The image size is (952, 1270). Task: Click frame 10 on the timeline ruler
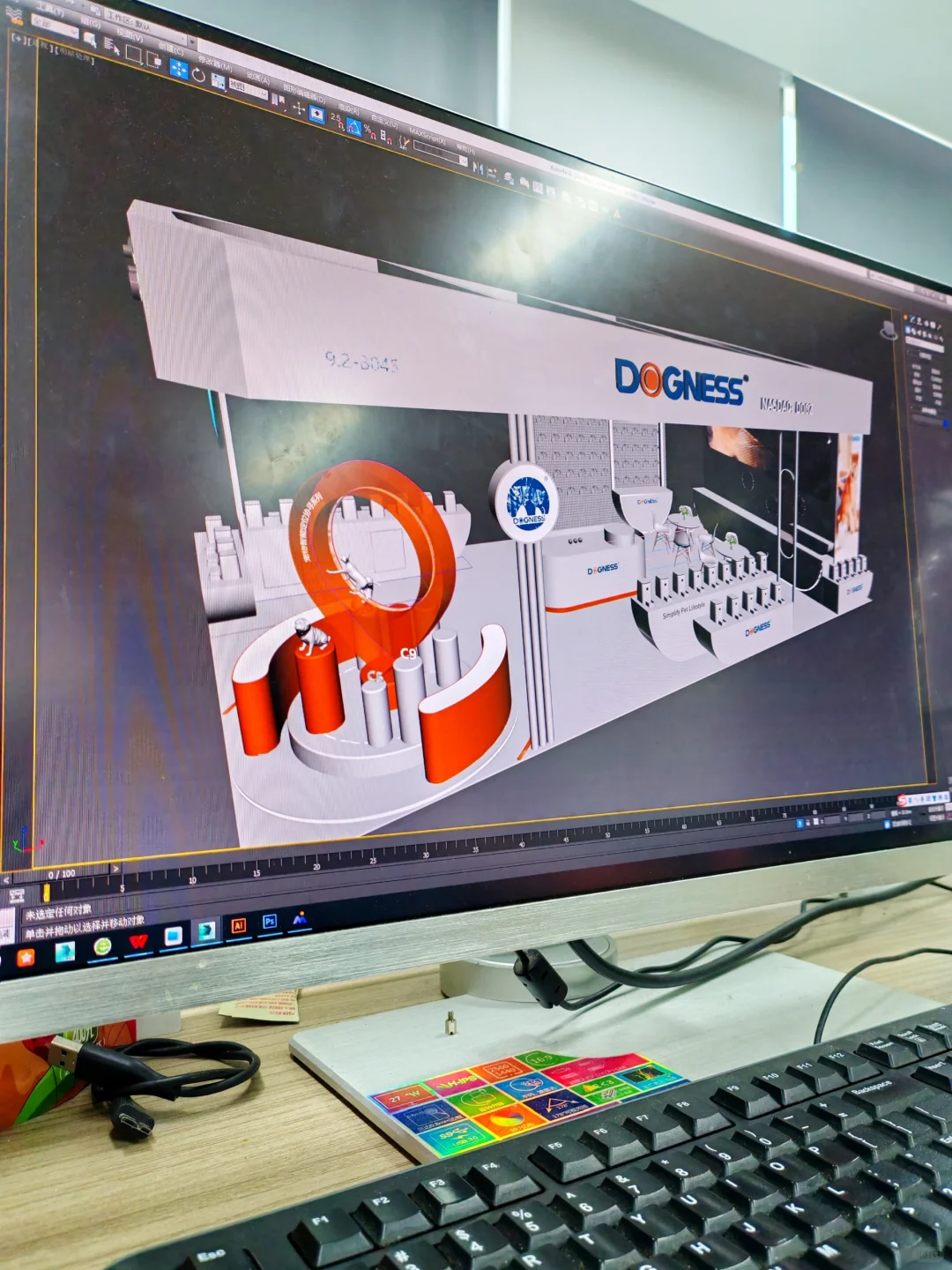click(x=192, y=880)
